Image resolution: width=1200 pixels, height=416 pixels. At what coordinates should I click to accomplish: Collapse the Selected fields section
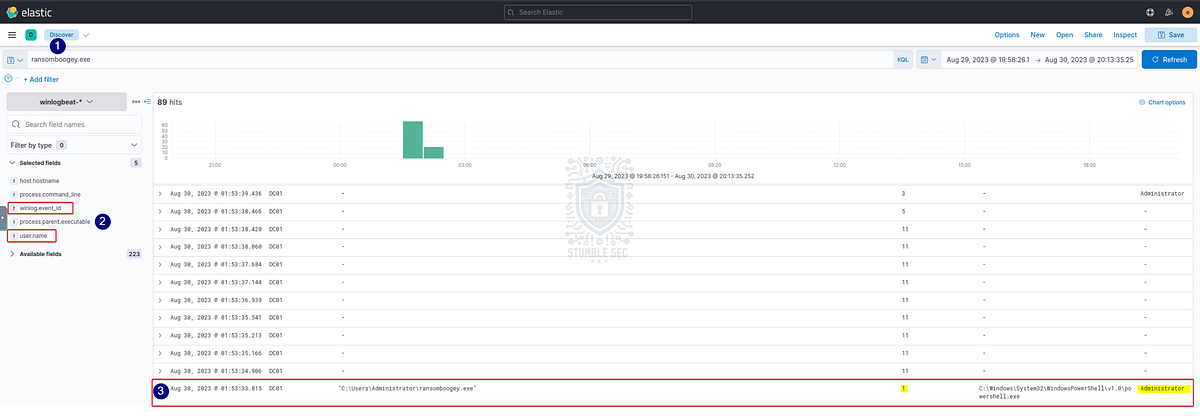(12, 162)
